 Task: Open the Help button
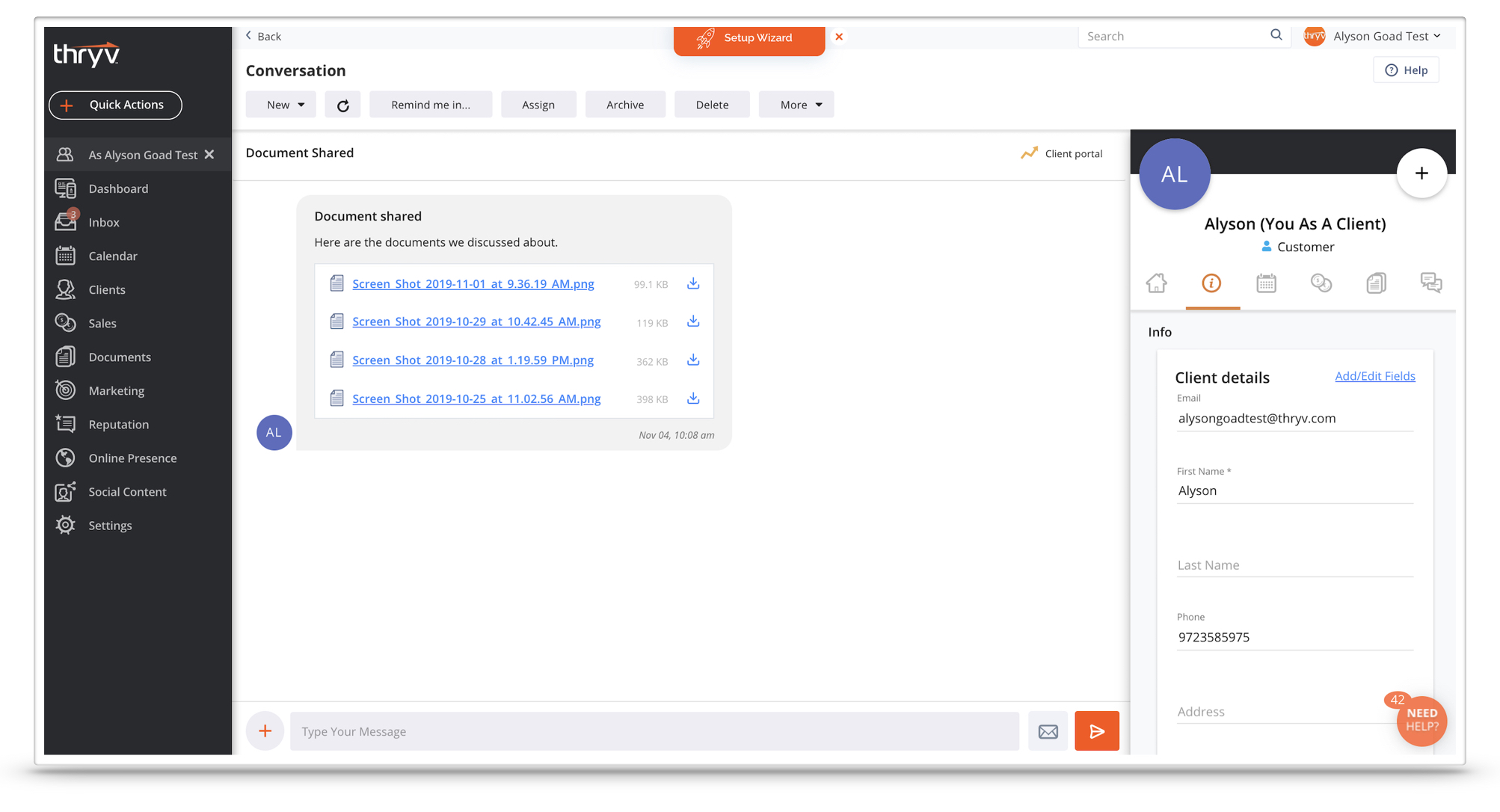point(1407,70)
